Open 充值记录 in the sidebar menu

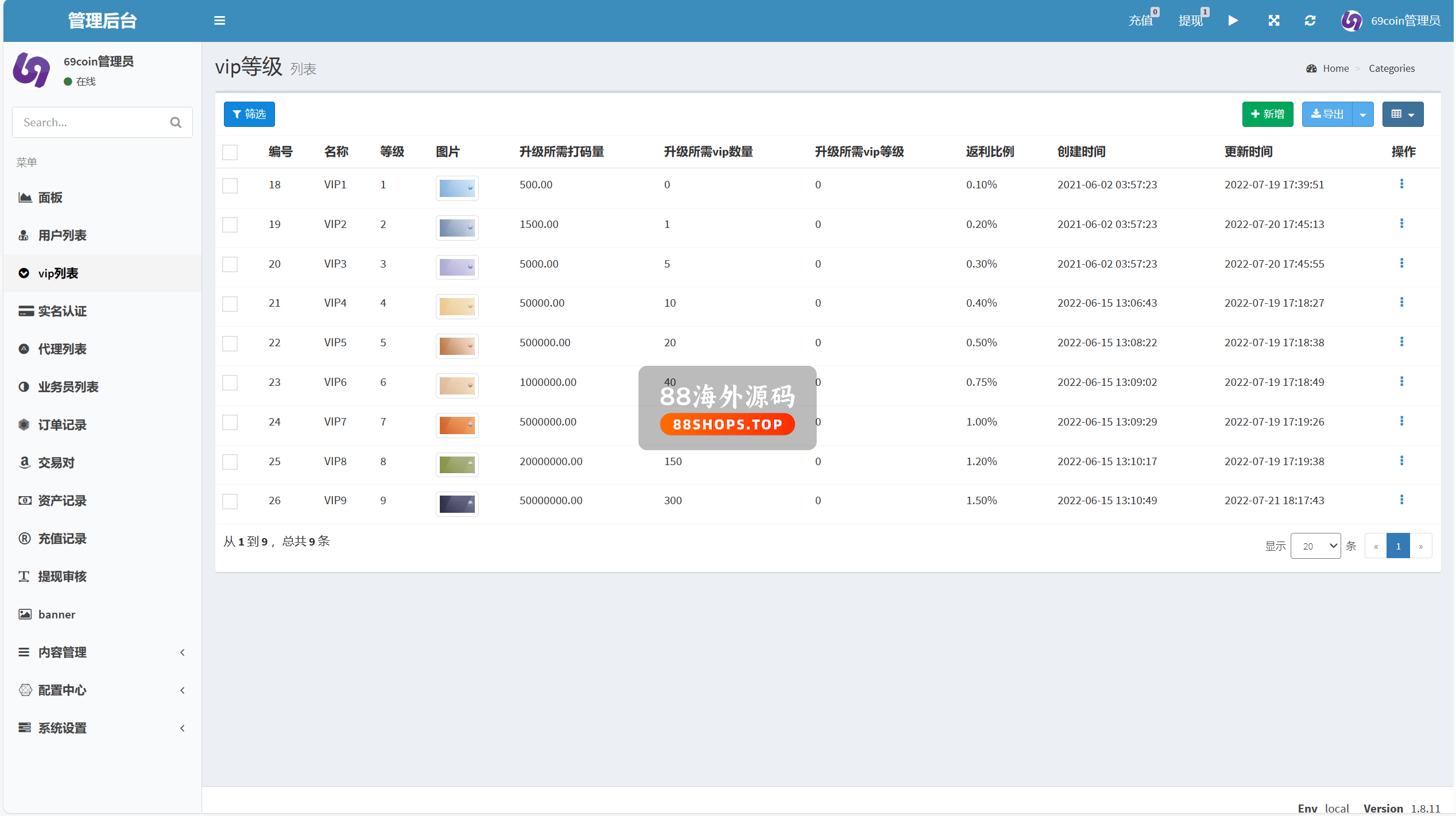pyautogui.click(x=62, y=539)
